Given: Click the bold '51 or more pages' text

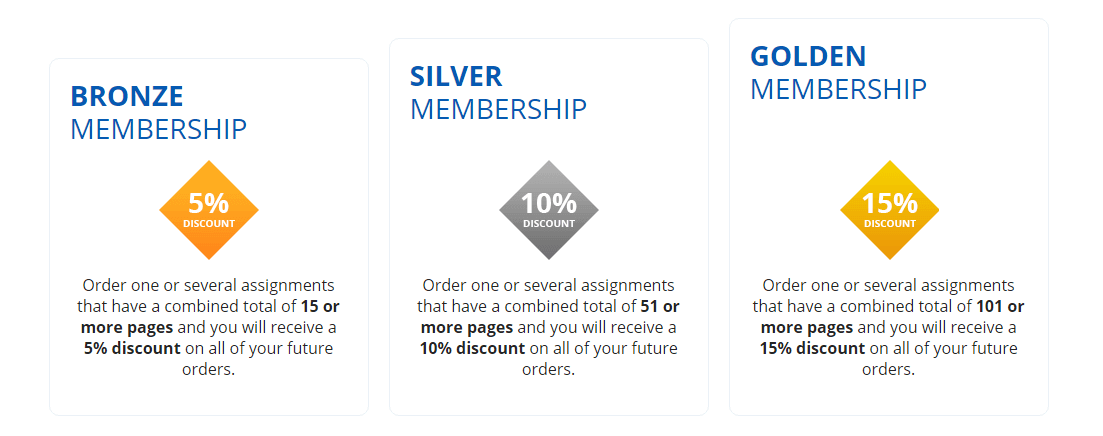Looking at the screenshot, I should tap(550, 317).
